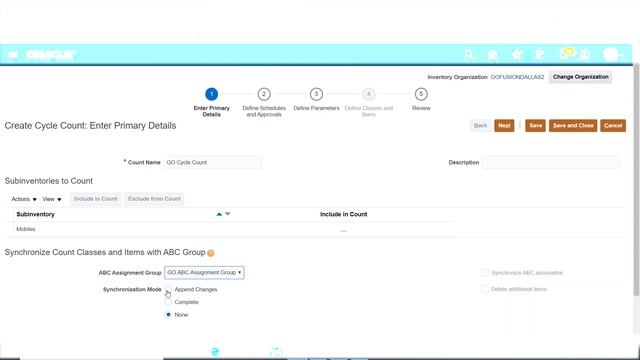Image resolution: width=640 pixels, height=360 pixels.
Task: Click the Next button
Action: (504, 126)
